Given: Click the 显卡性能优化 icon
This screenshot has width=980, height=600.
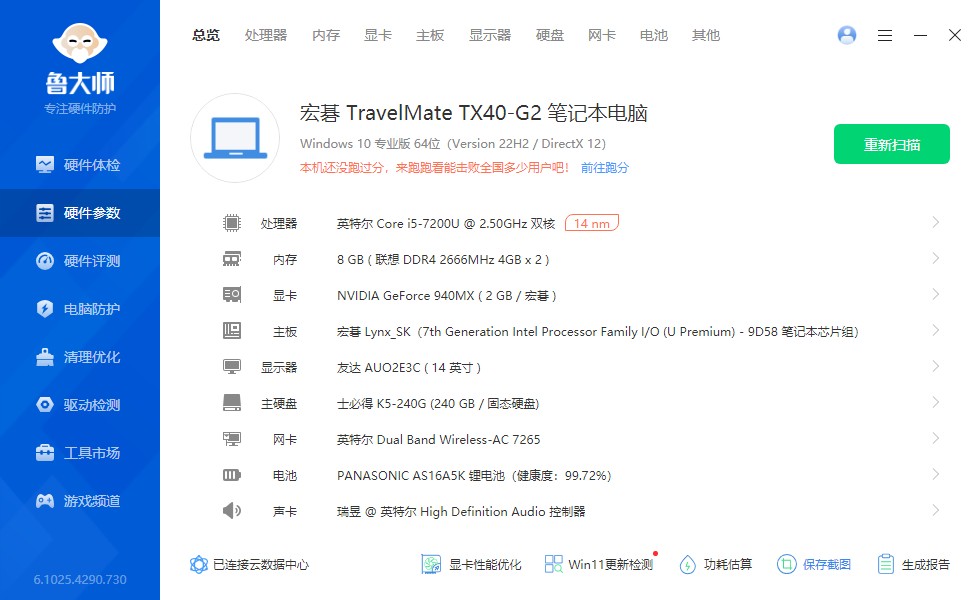Looking at the screenshot, I should pyautogui.click(x=431, y=564).
